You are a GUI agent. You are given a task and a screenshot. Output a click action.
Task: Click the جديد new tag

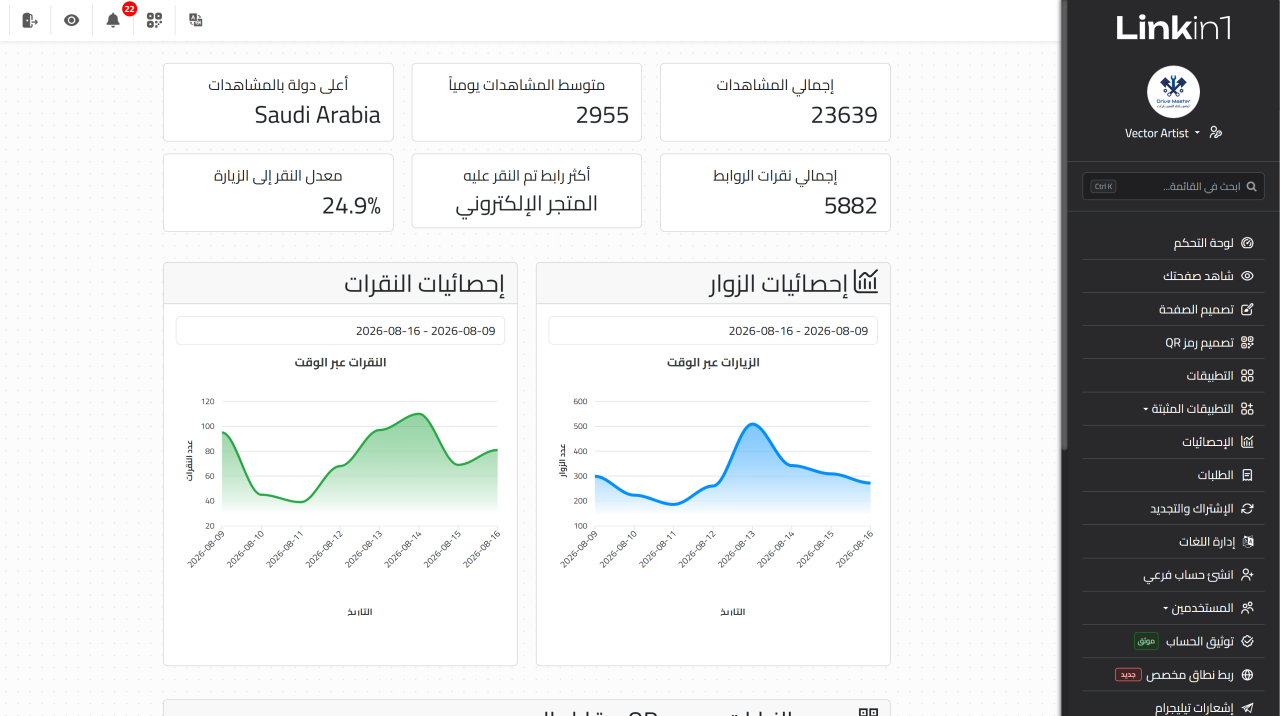pos(1128,675)
